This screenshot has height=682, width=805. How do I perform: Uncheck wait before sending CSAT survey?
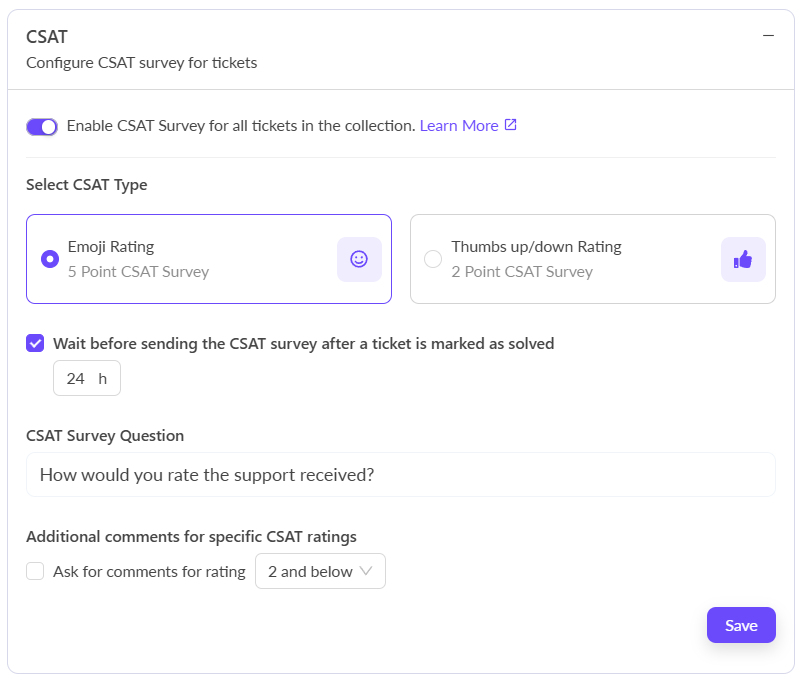coord(35,343)
